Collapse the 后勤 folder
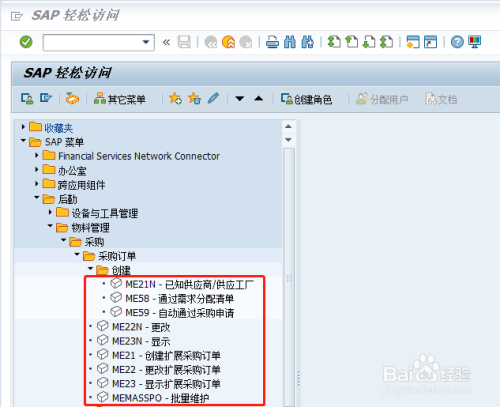 [37, 198]
